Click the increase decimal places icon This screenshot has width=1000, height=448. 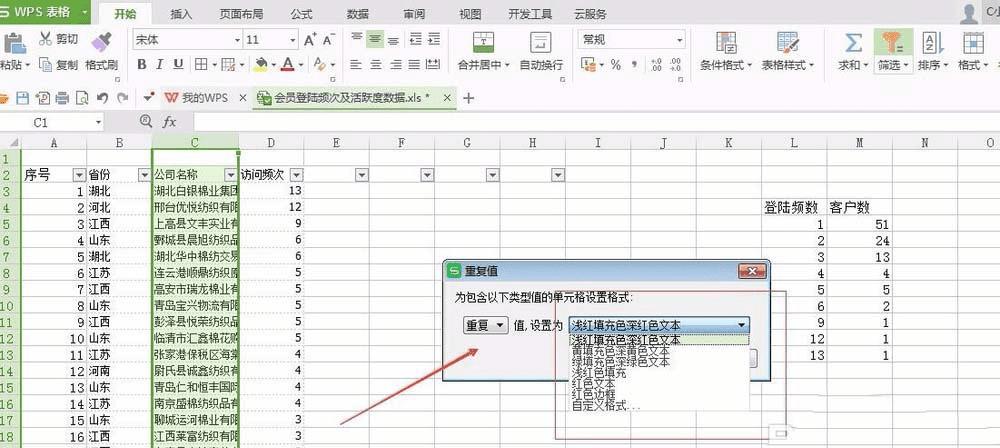(656, 64)
